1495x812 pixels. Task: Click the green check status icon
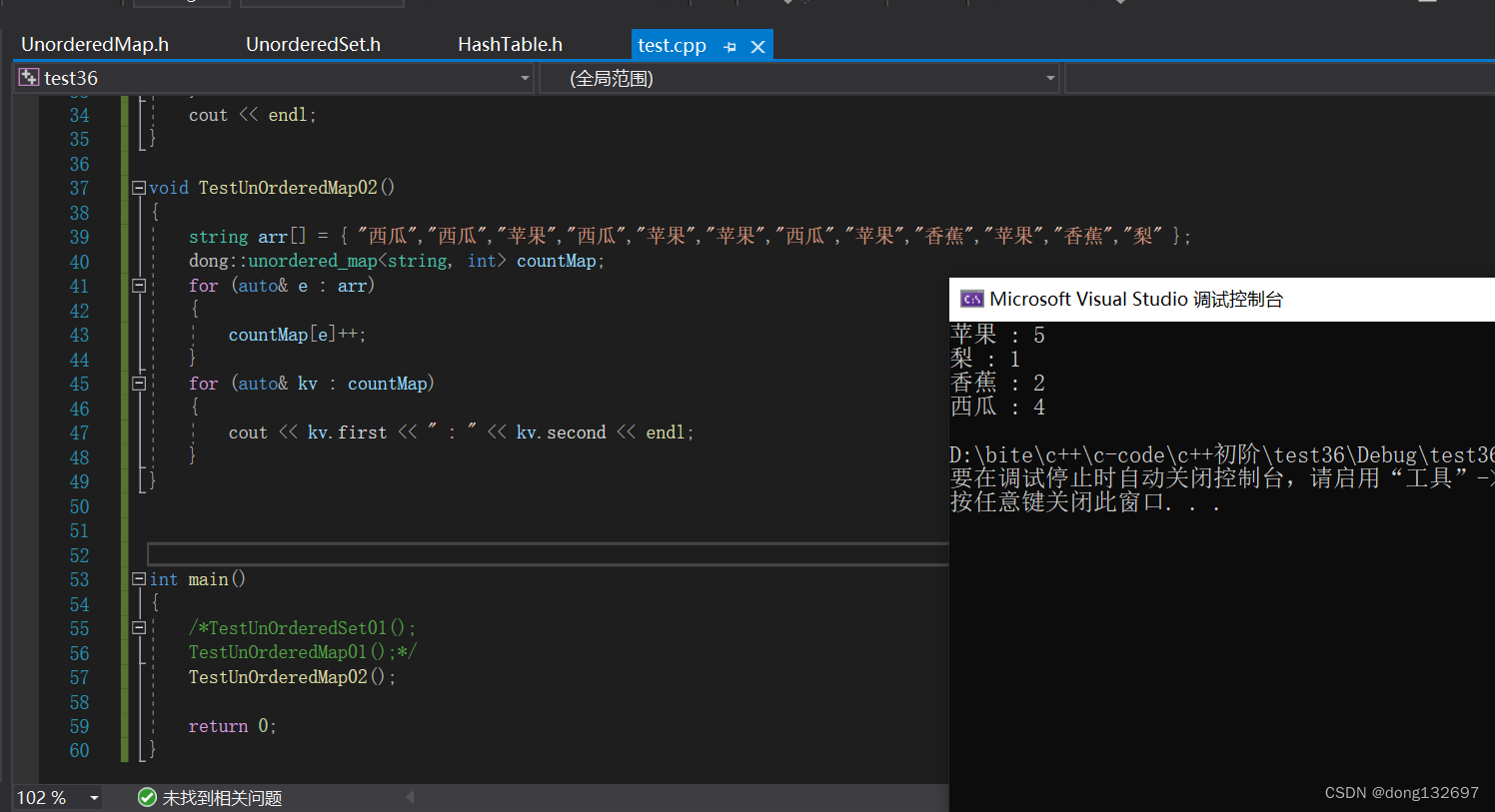click(x=147, y=797)
